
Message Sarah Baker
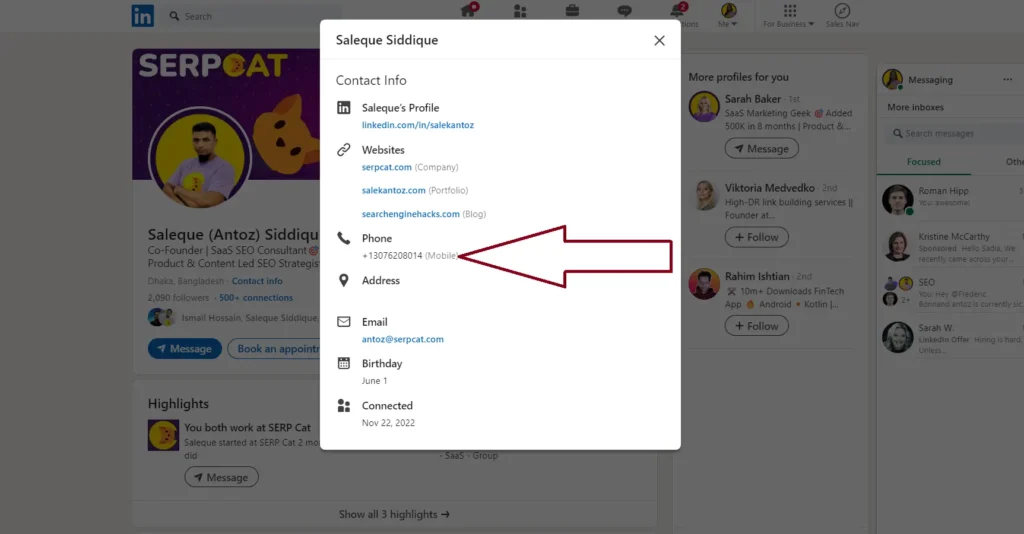[761, 149]
